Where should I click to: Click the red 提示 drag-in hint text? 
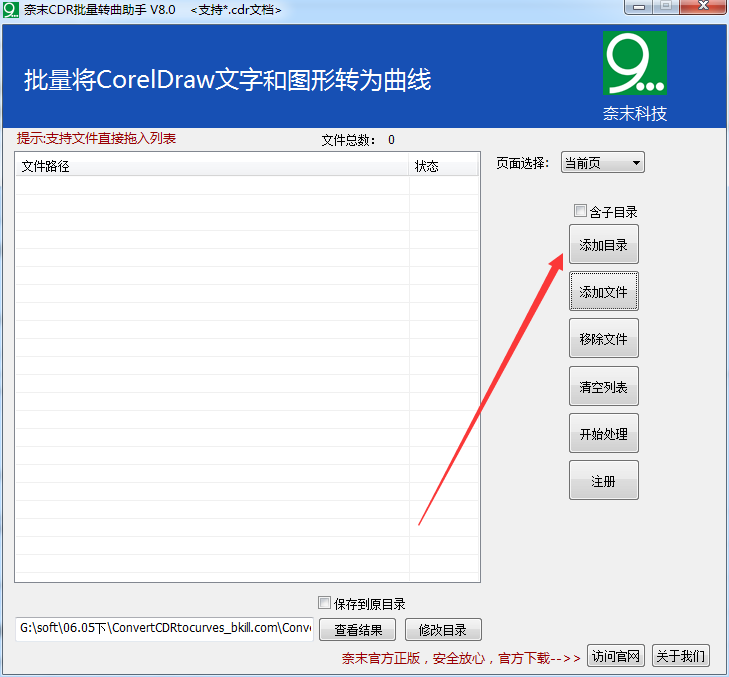(x=96, y=138)
